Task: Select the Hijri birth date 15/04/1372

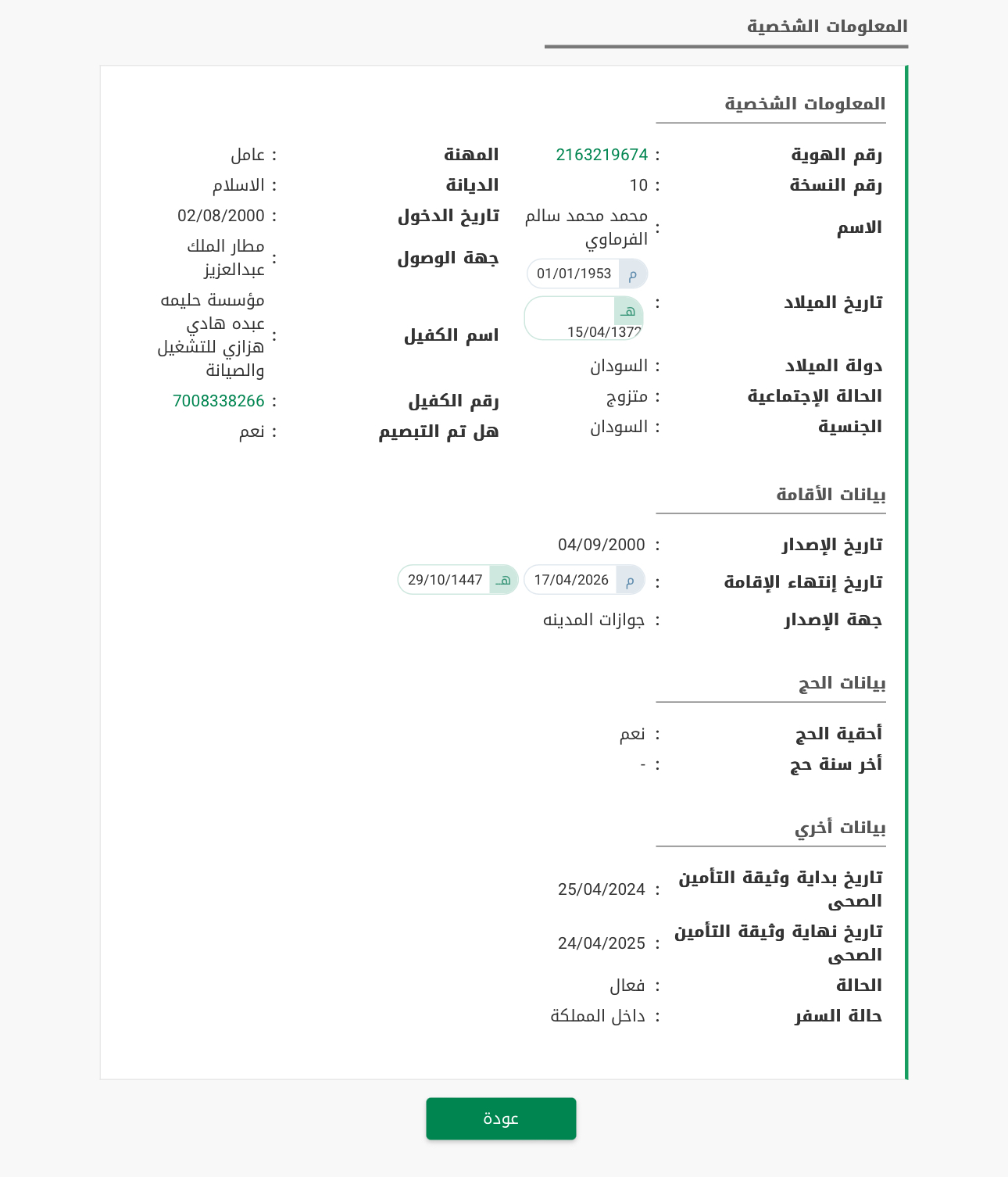Action: (603, 332)
